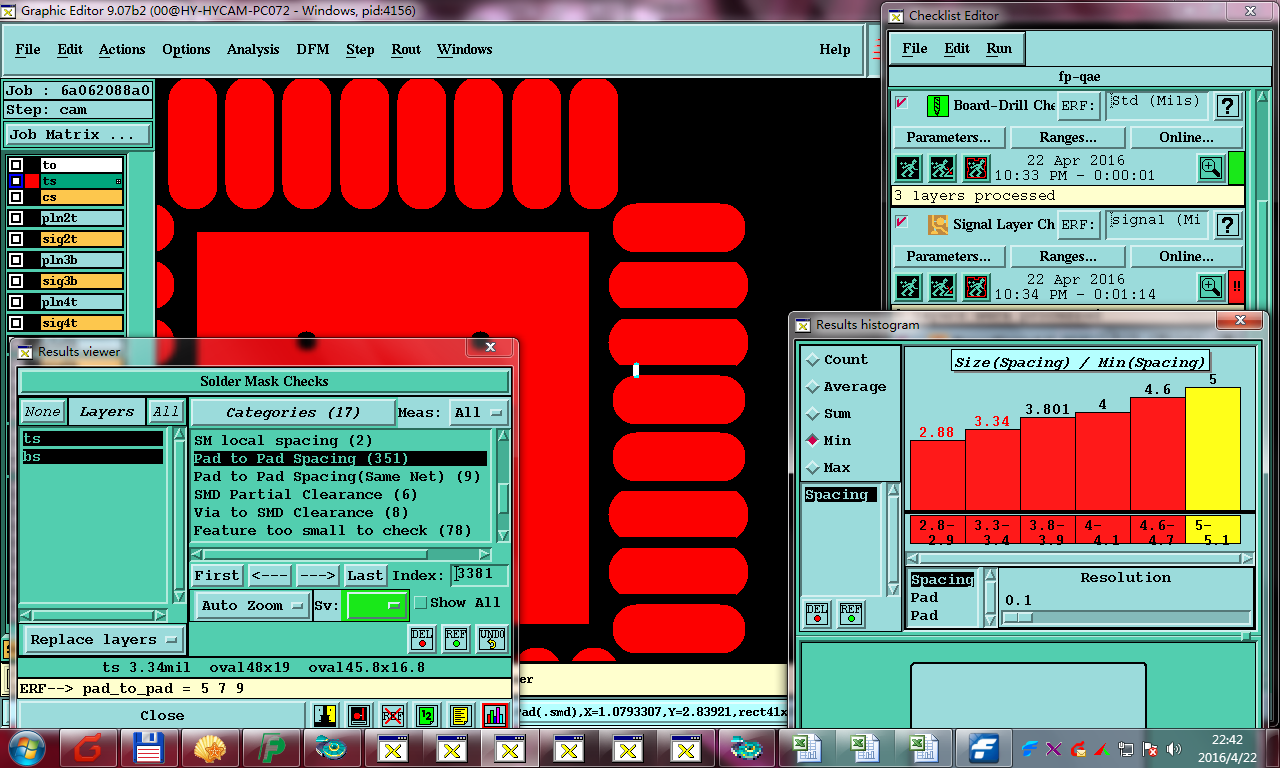Select the Count radio option

[813, 360]
